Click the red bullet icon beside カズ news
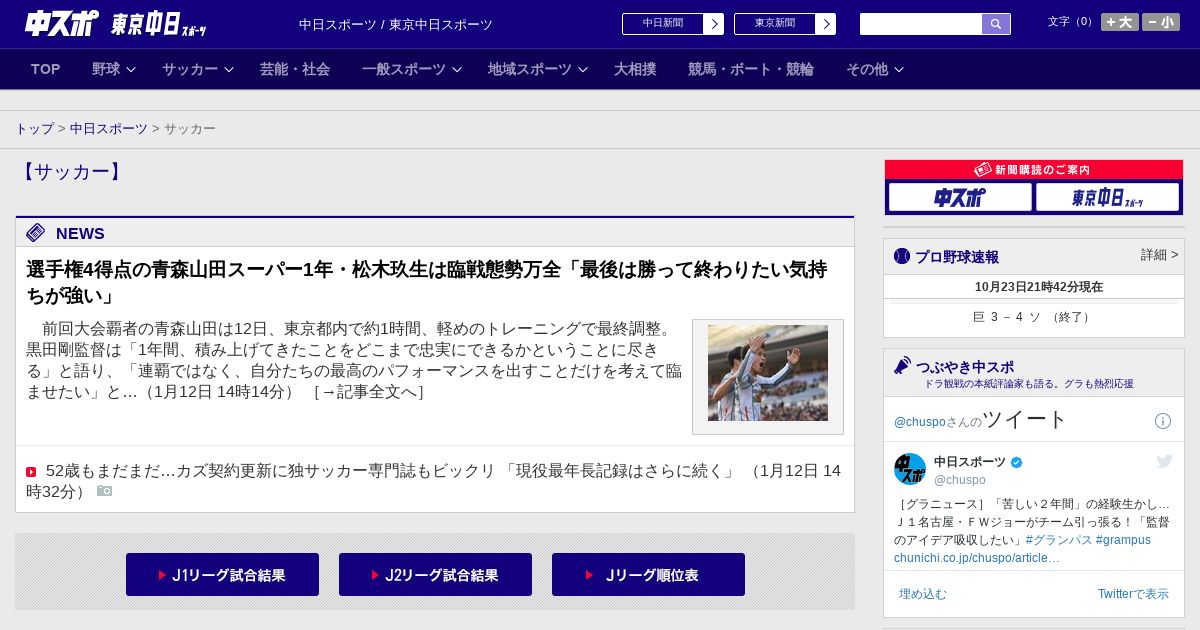This screenshot has height=630, width=1200. tap(31, 472)
